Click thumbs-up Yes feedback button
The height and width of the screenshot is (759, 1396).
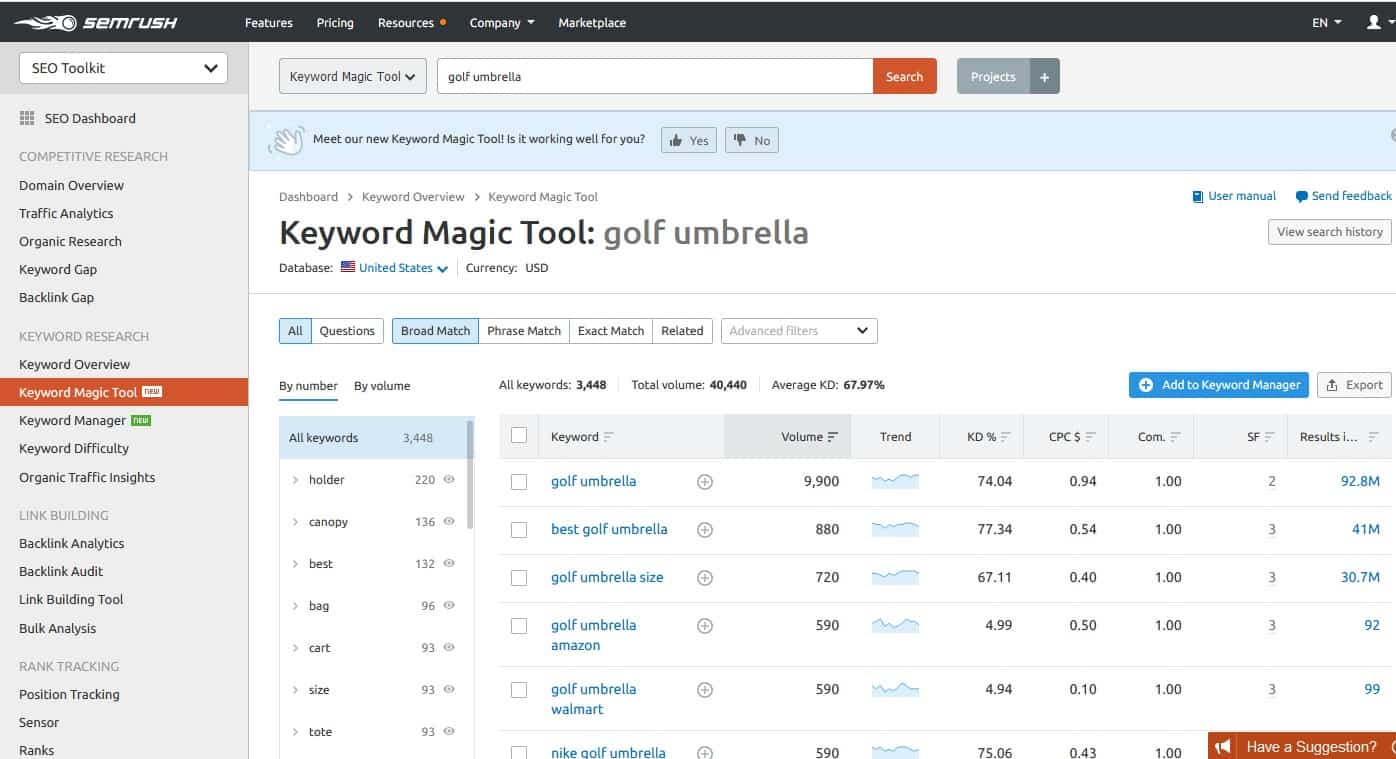point(689,141)
